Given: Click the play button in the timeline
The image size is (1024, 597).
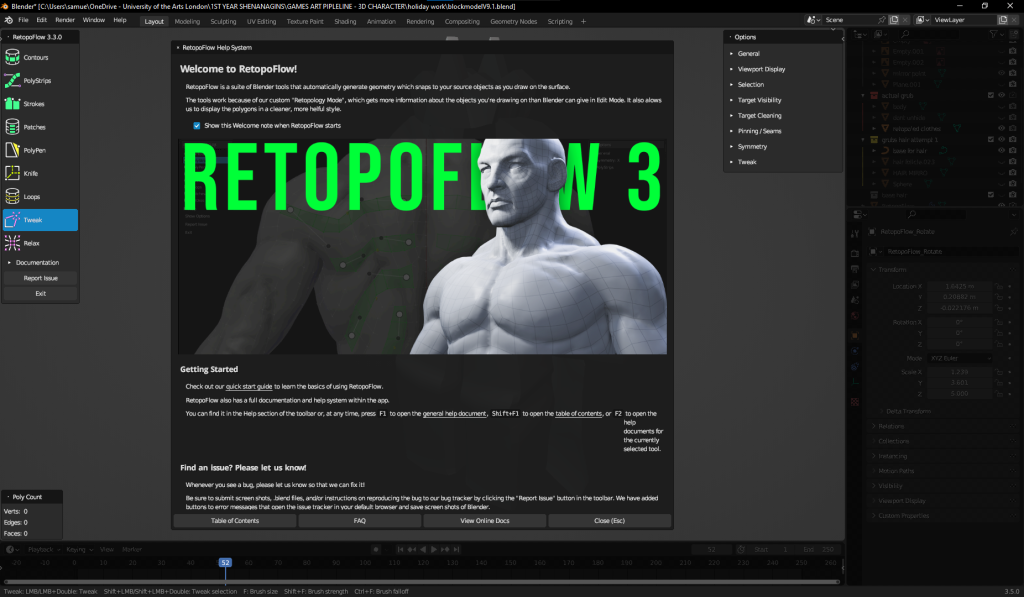Looking at the screenshot, I should [434, 549].
